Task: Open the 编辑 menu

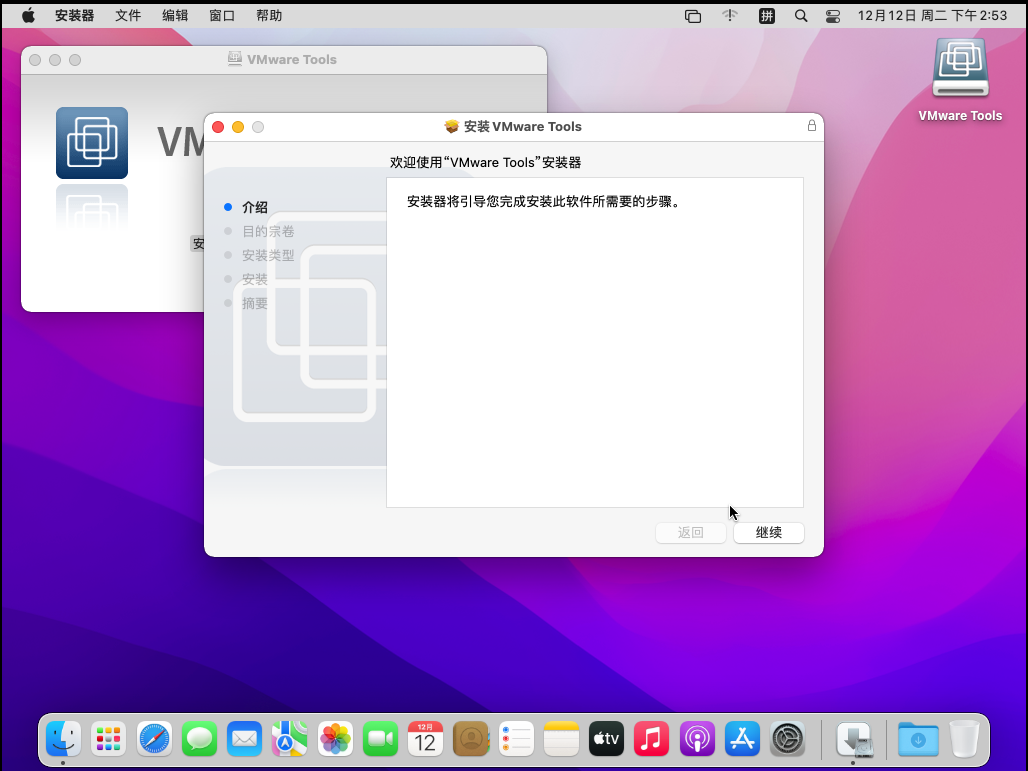Action: click(175, 16)
